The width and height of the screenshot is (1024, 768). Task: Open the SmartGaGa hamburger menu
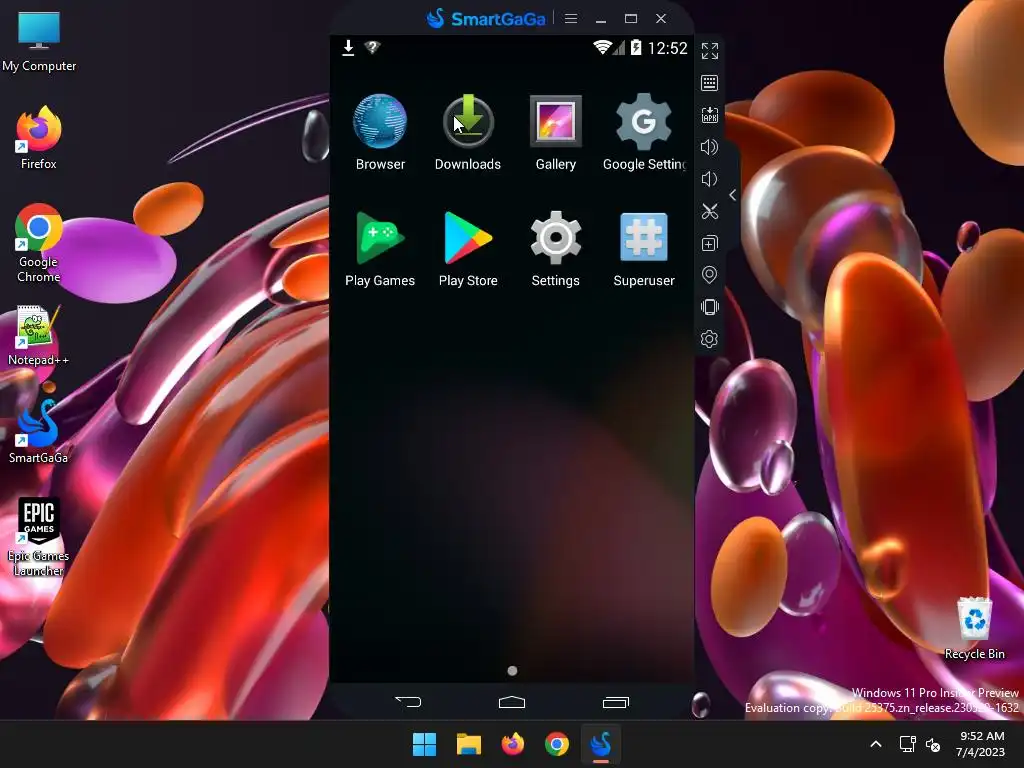[x=571, y=18]
